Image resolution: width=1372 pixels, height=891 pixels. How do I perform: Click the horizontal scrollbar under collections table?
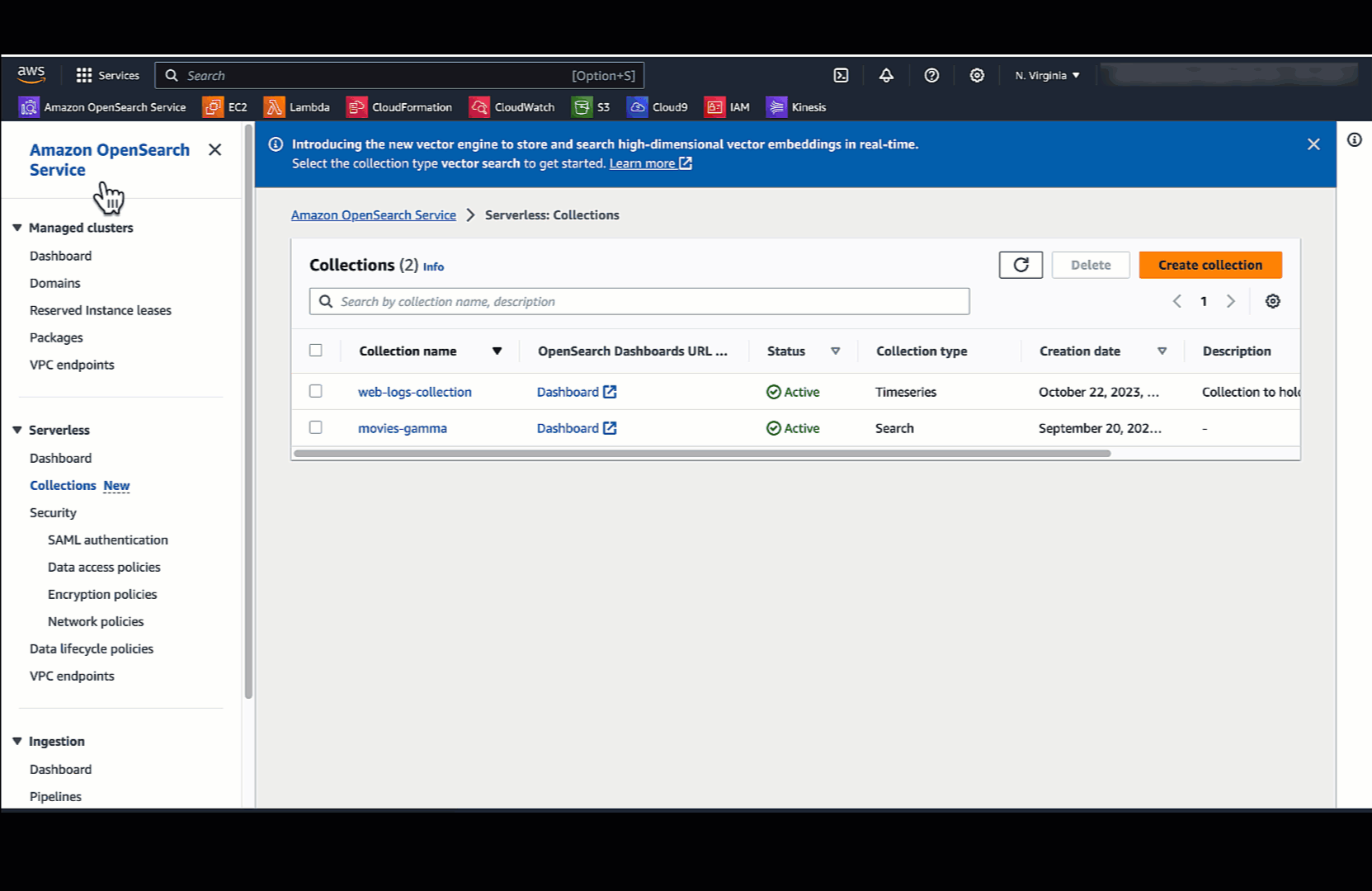[x=702, y=453]
